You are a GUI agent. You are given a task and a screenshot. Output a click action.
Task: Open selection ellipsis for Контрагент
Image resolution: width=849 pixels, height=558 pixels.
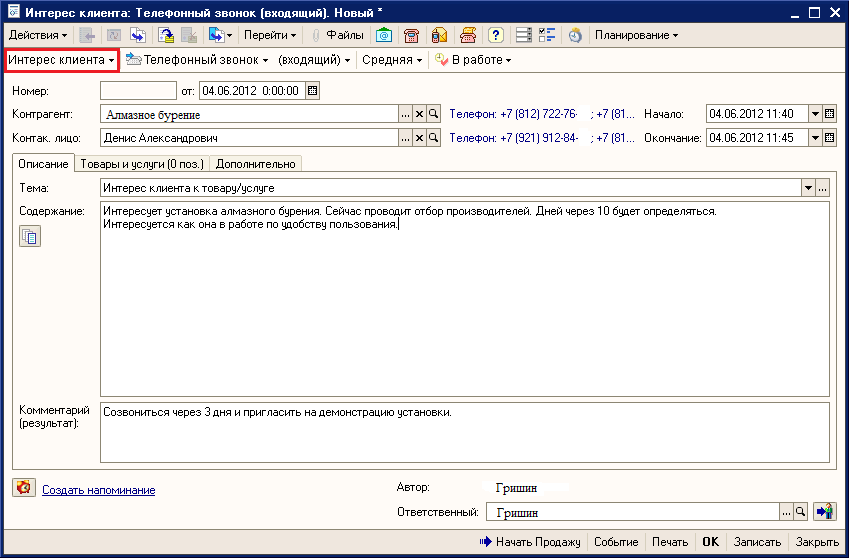(x=406, y=114)
